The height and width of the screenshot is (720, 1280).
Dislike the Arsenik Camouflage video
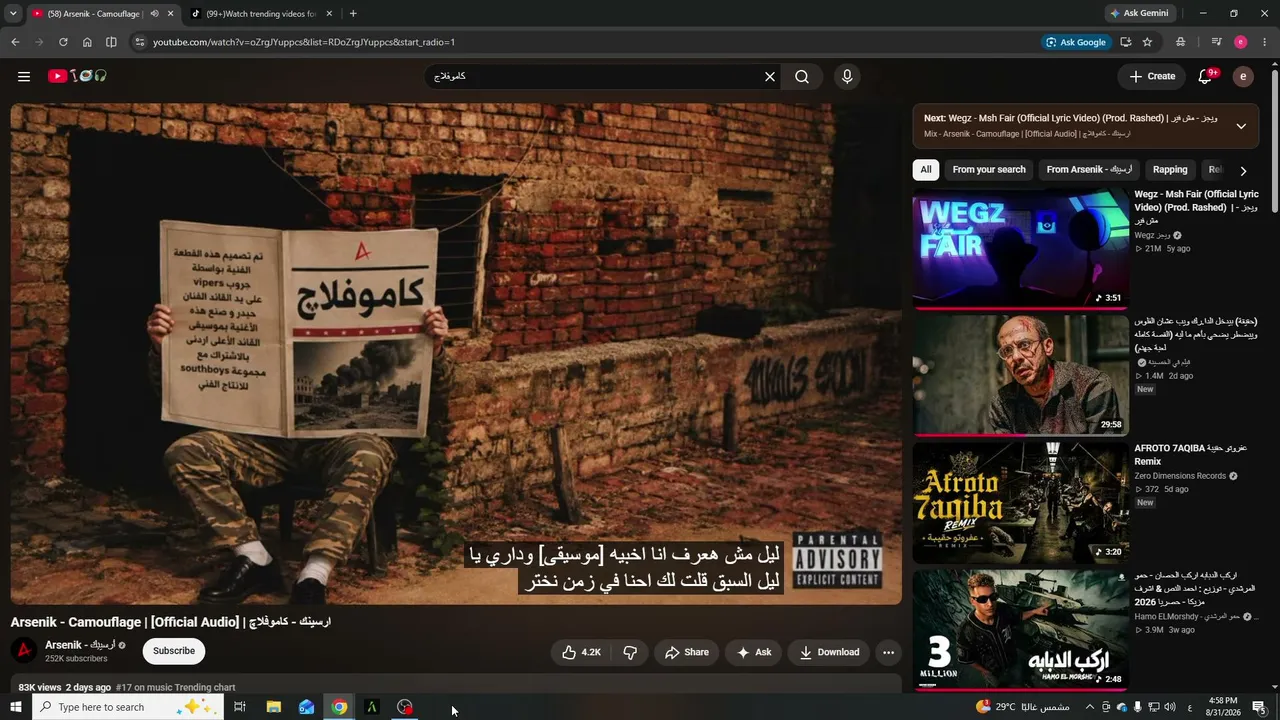coord(630,652)
